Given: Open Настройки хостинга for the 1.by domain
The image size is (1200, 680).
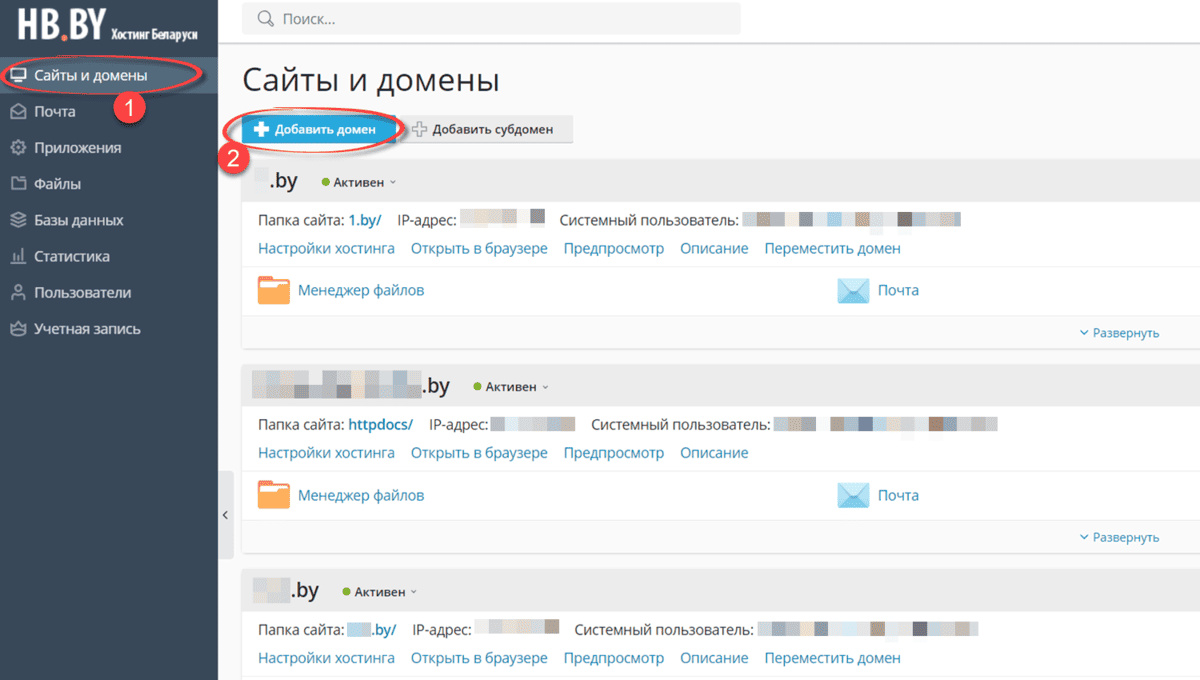Looking at the screenshot, I should tap(327, 248).
